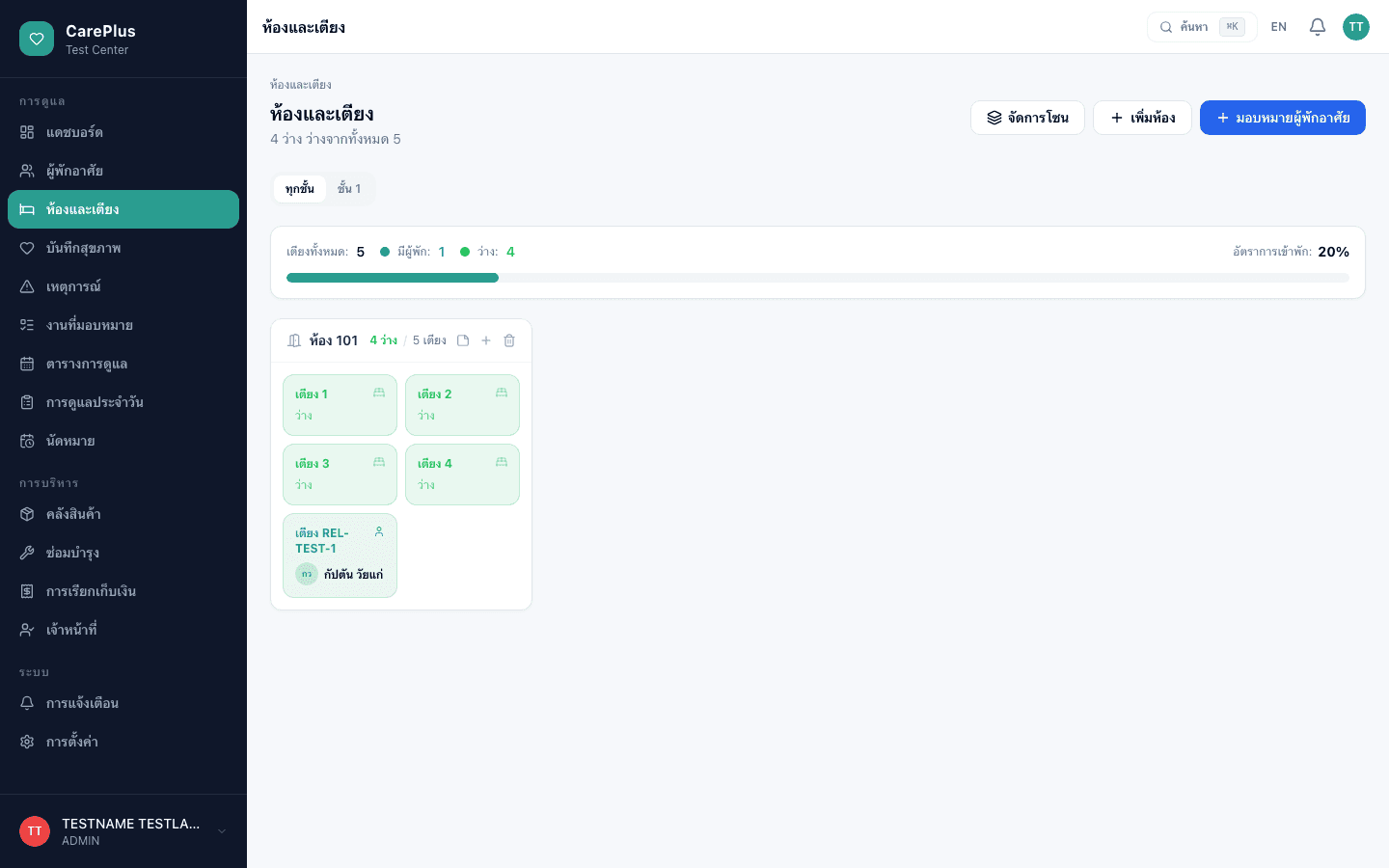
Task: Click the person icon on เตียง REL-TEST-1
Action: pos(379,531)
